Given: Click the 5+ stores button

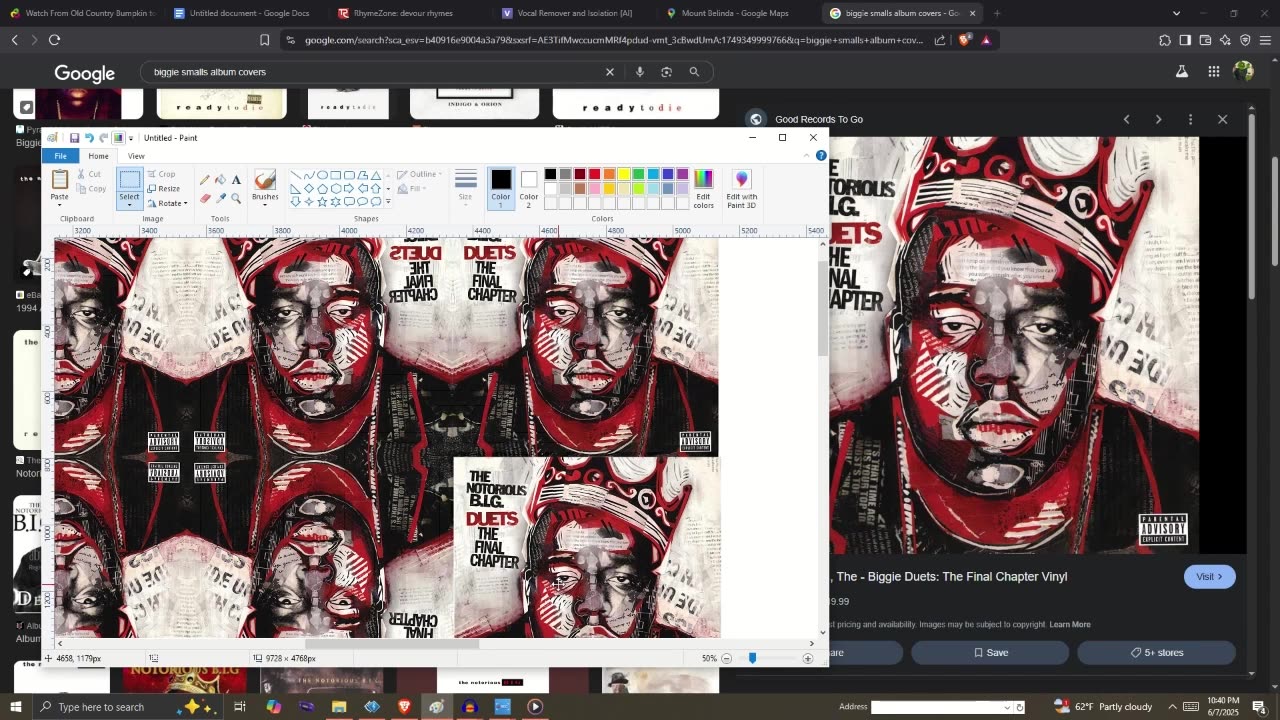Looking at the screenshot, I should pyautogui.click(x=1156, y=652).
